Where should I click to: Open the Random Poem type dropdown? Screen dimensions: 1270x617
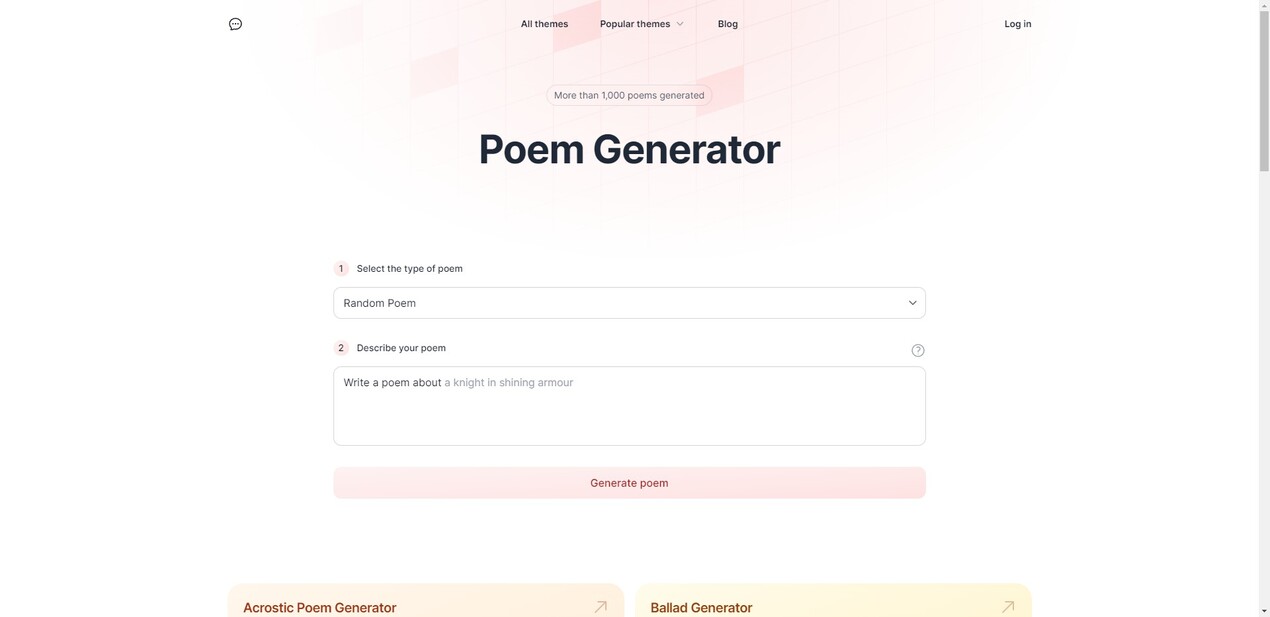click(x=628, y=302)
